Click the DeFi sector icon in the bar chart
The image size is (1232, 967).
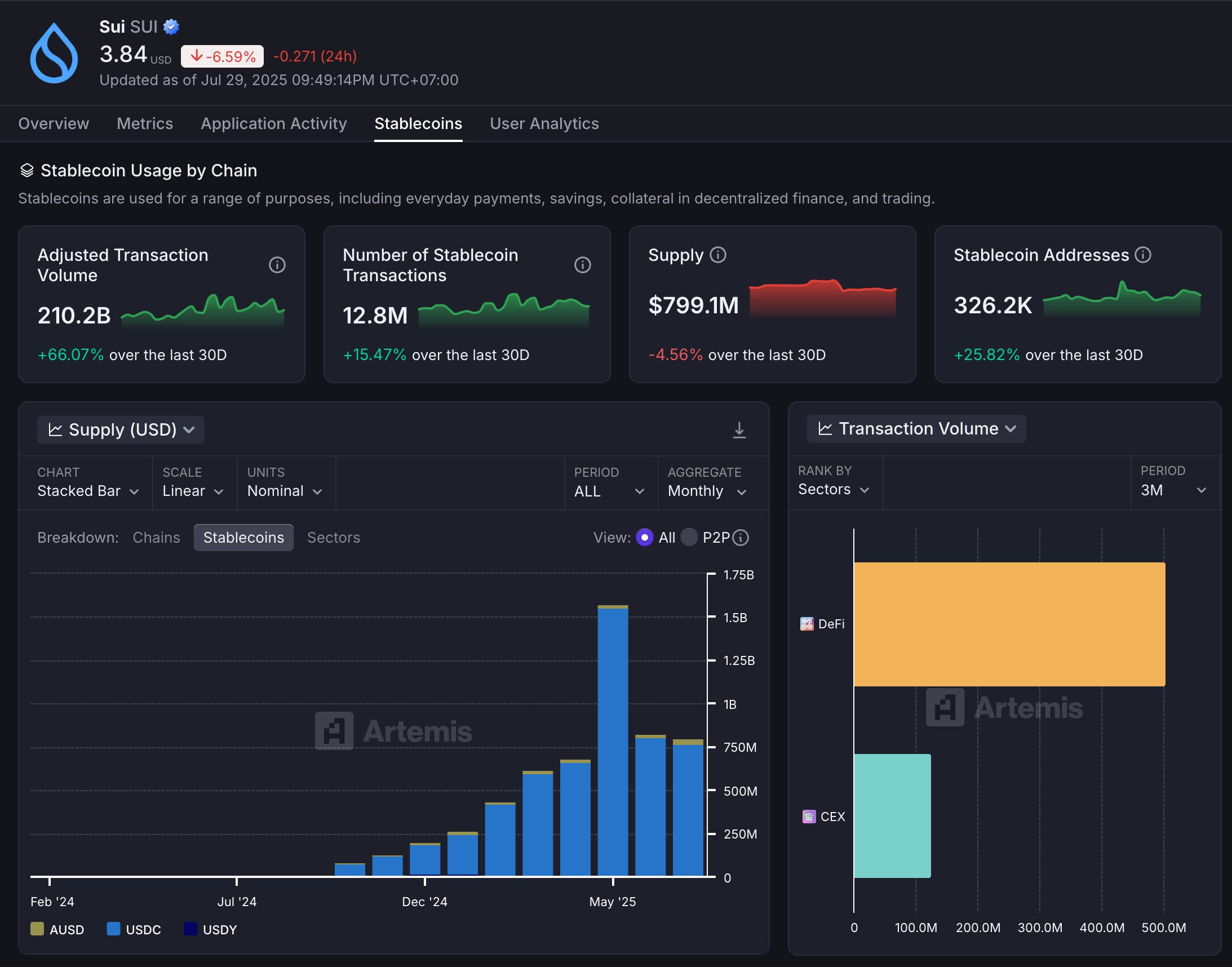tap(806, 624)
